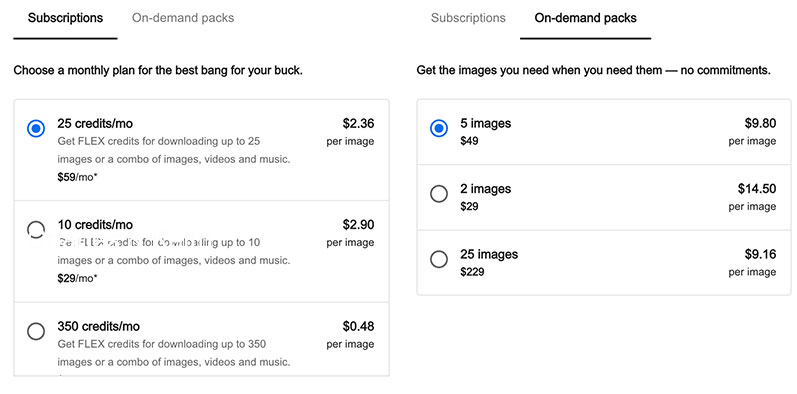Select the 25 credits/mo radio button
797x394 pixels.
(x=36, y=129)
